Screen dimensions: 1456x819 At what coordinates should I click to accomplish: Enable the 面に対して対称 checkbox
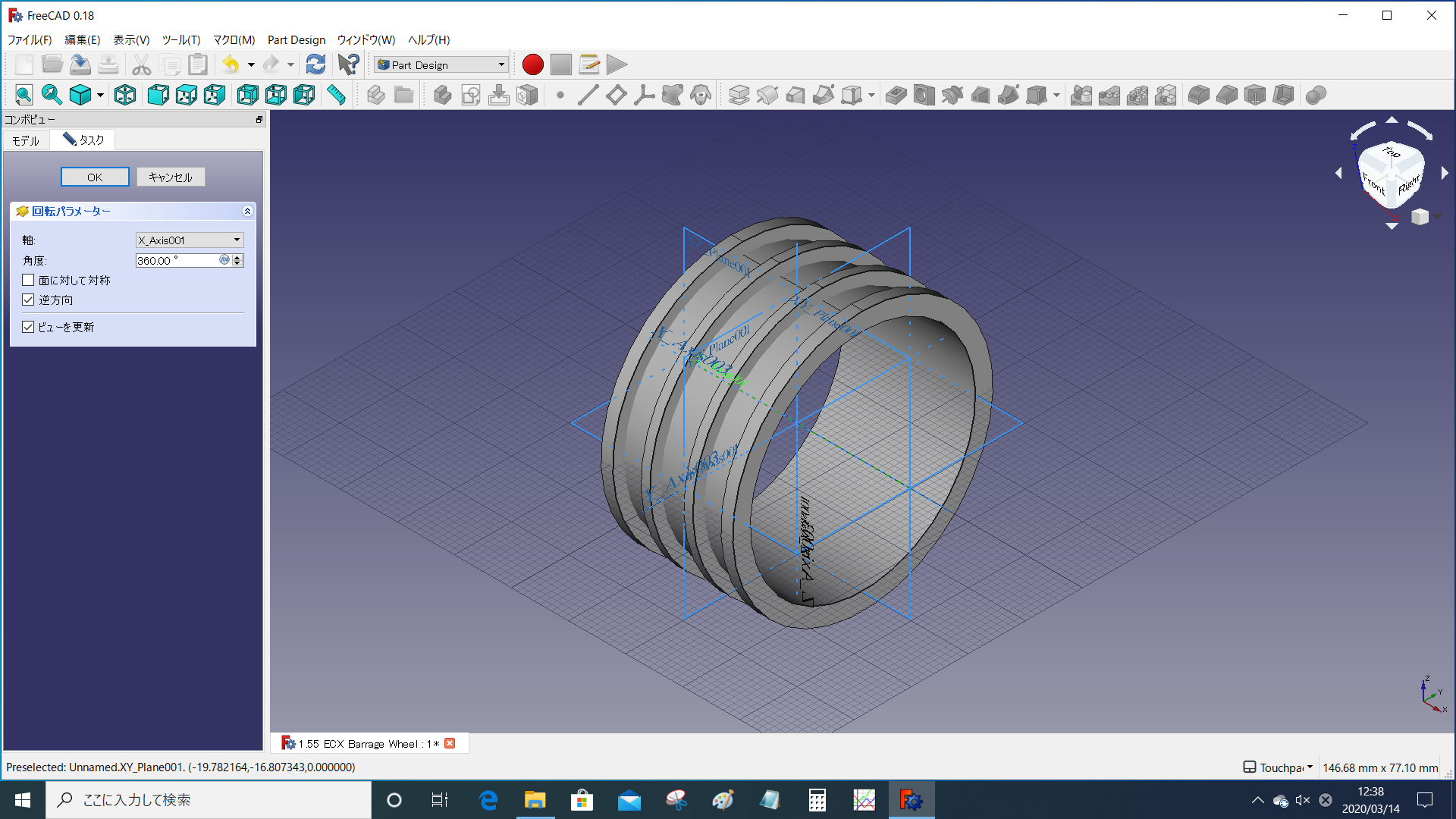point(29,280)
